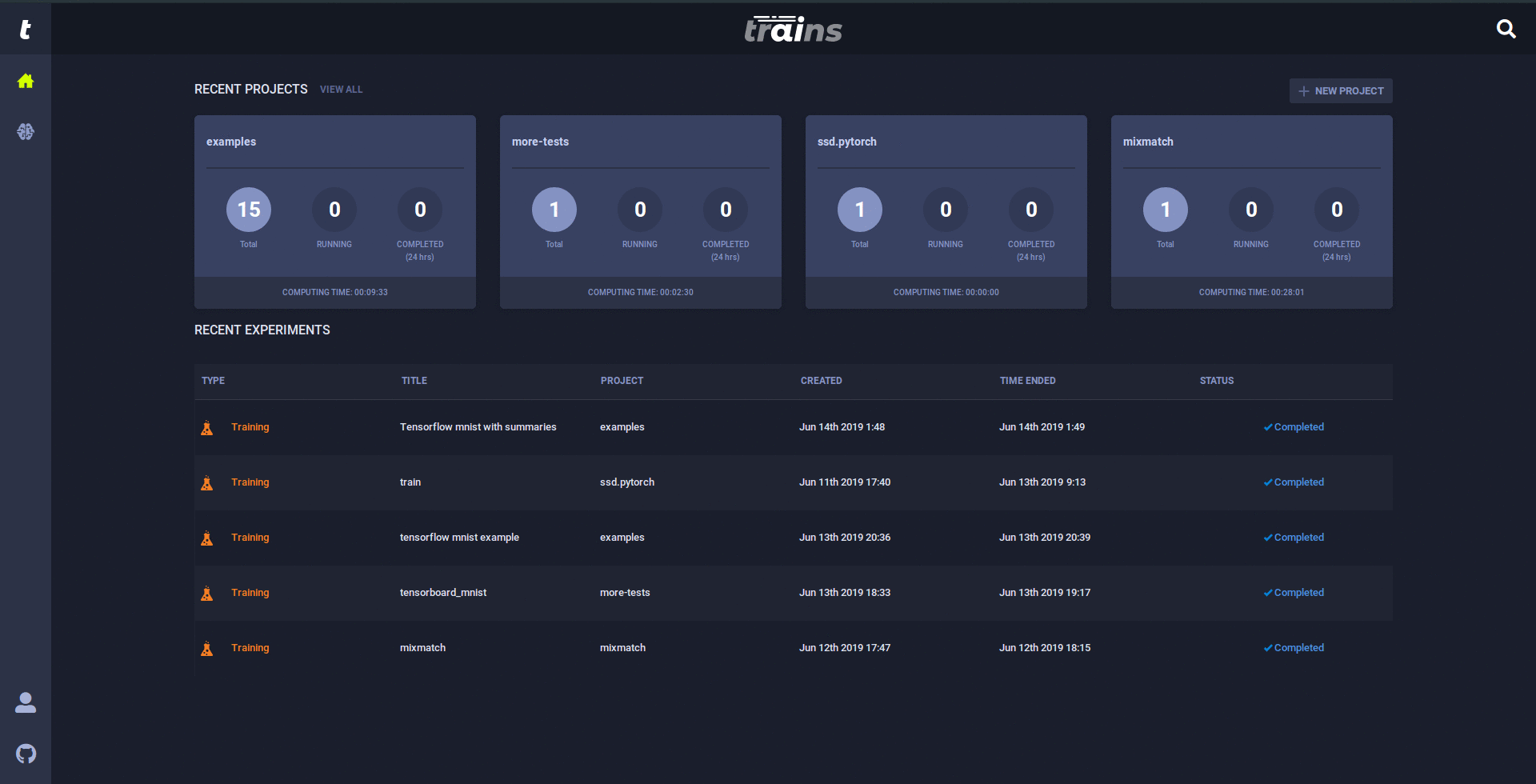Click training flask icon for mixmatch experiment

[207, 648]
